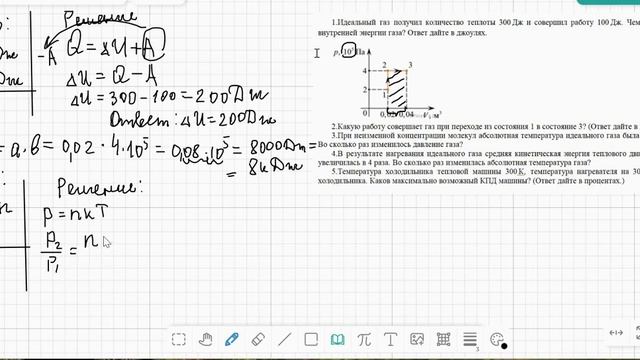Image resolution: width=640 pixels, height=360 pixels.
Task: Click problem 3 text 'При неизменной концентрации'
Action: click(479, 140)
